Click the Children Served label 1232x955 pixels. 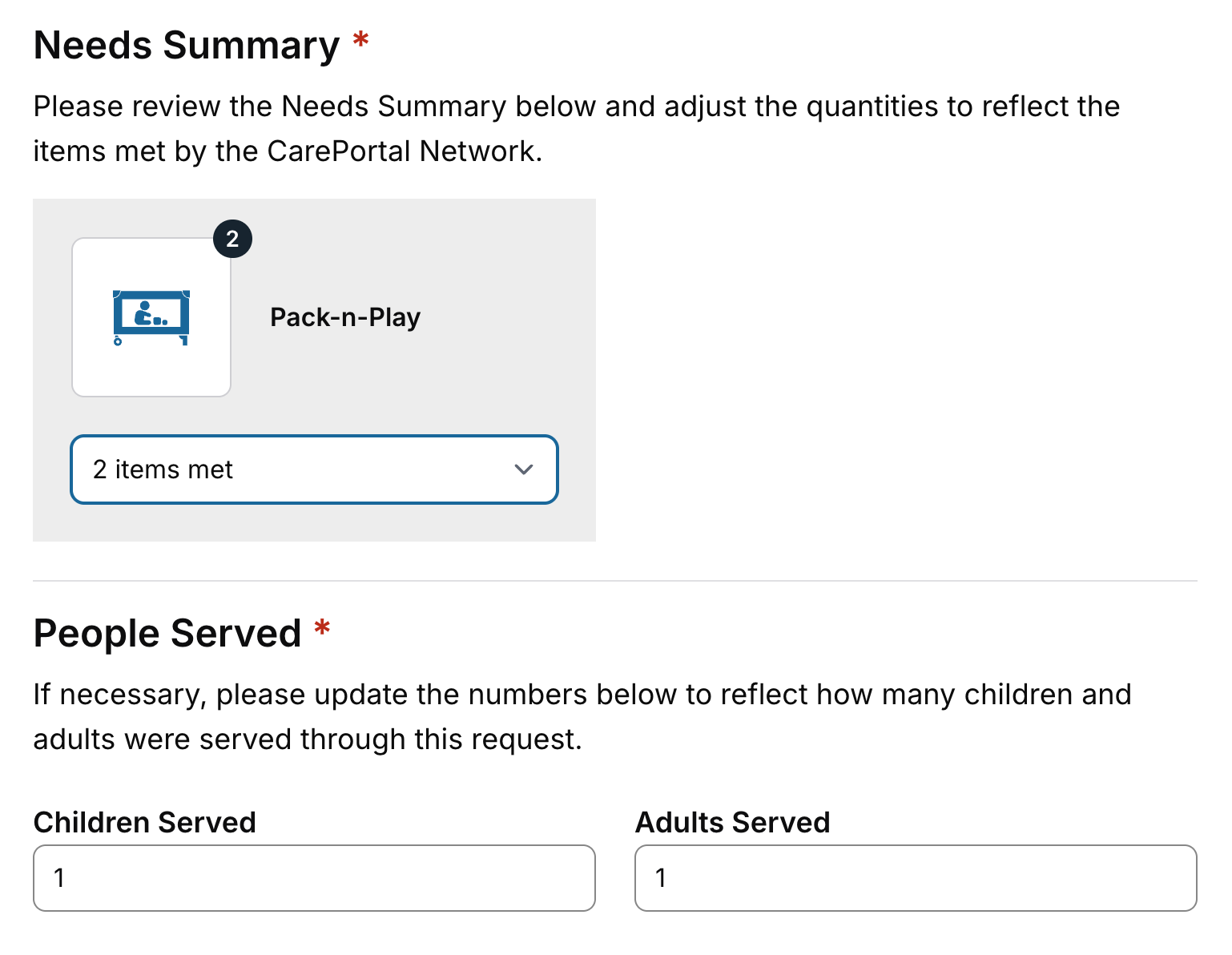pos(145,822)
